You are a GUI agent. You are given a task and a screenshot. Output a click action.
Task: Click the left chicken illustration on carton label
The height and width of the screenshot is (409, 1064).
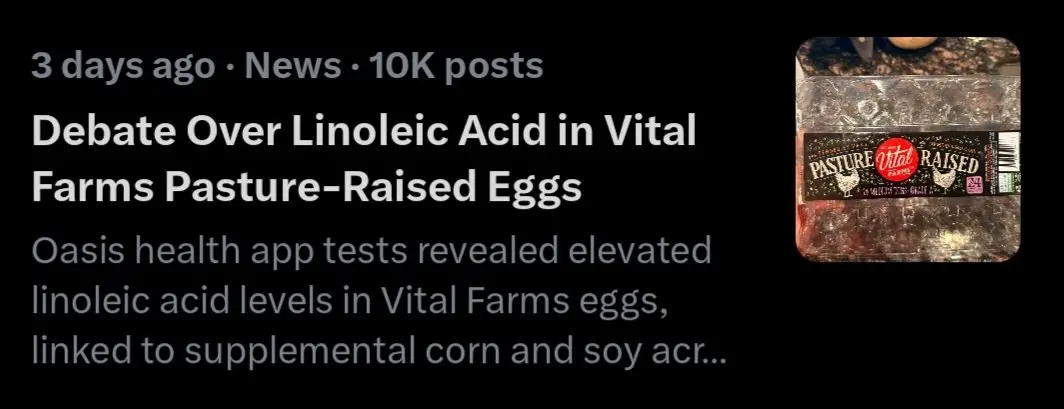(x=848, y=181)
